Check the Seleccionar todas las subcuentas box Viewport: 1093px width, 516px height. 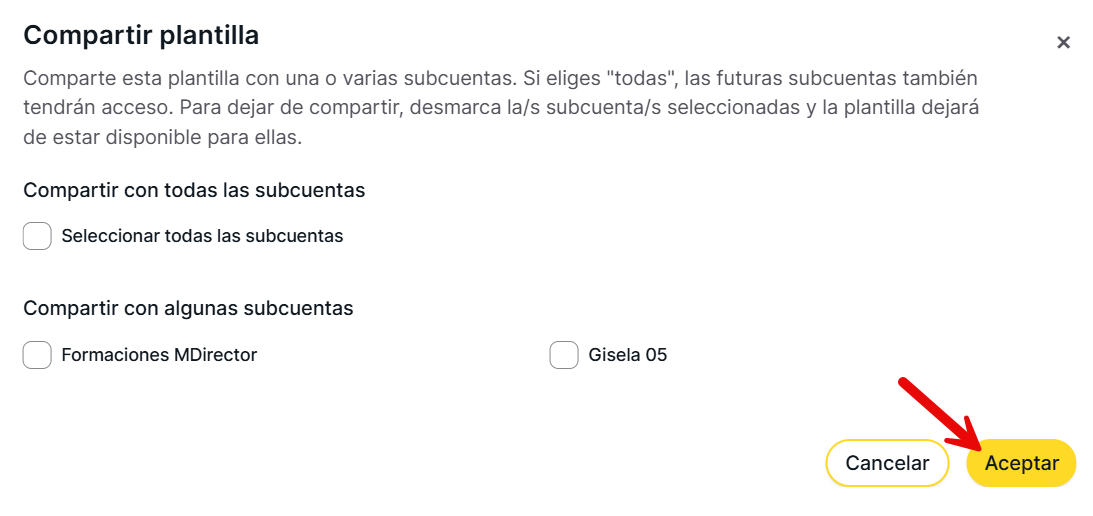[37, 236]
